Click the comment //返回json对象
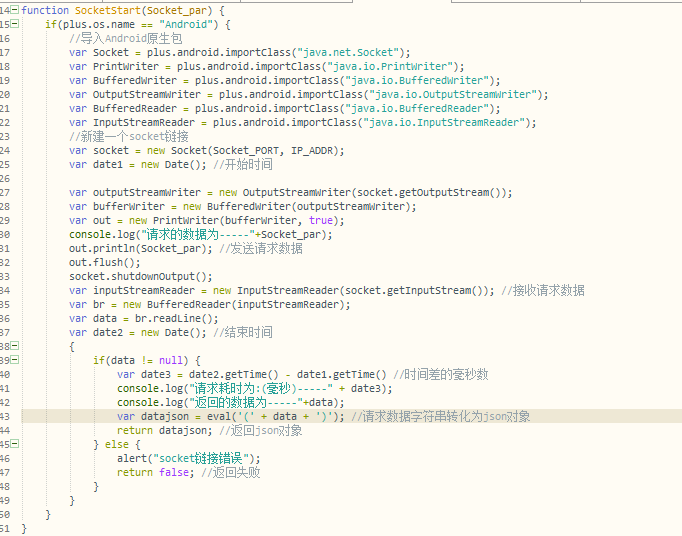 point(261,431)
